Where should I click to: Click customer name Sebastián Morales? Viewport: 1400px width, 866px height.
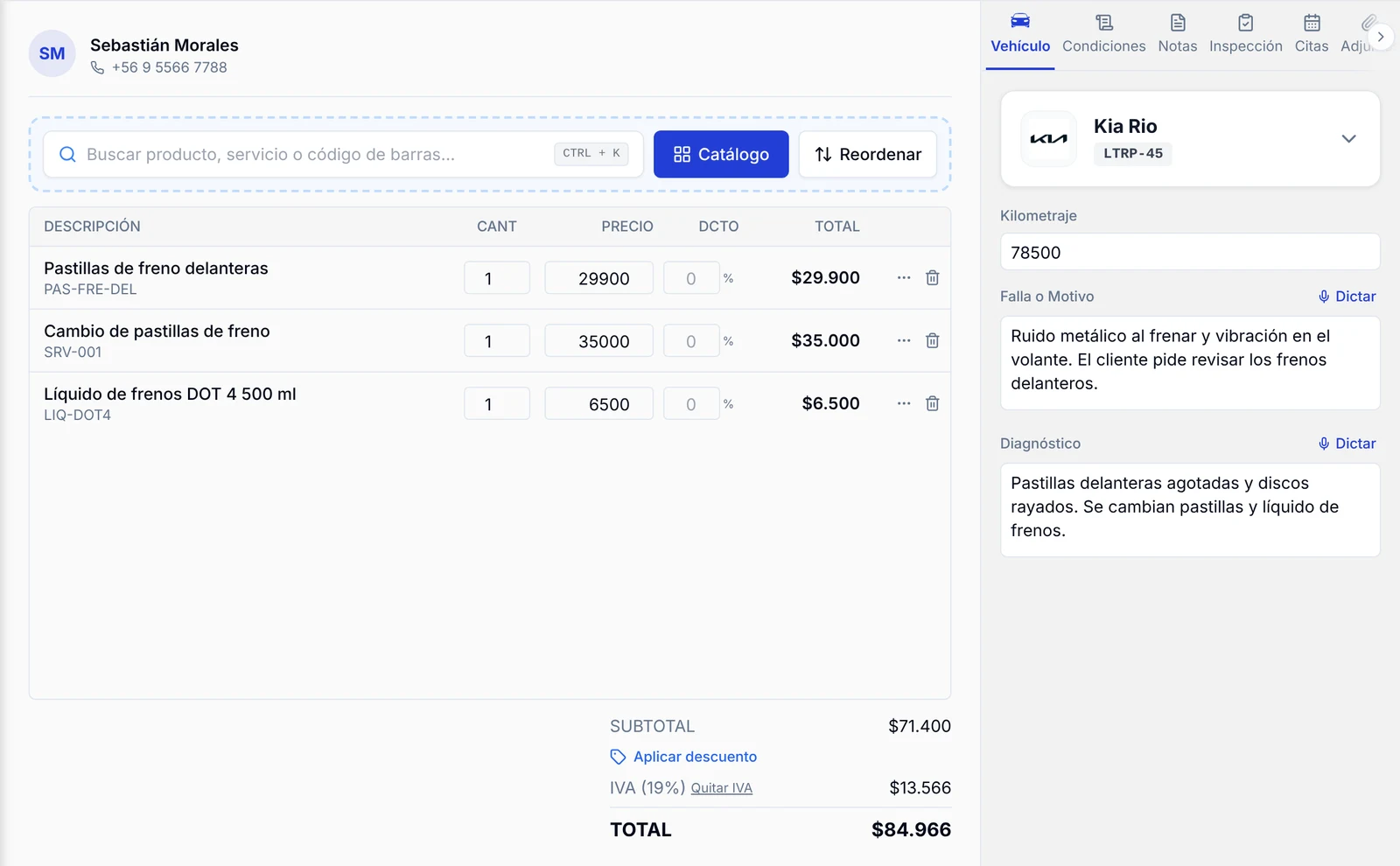[x=164, y=45]
